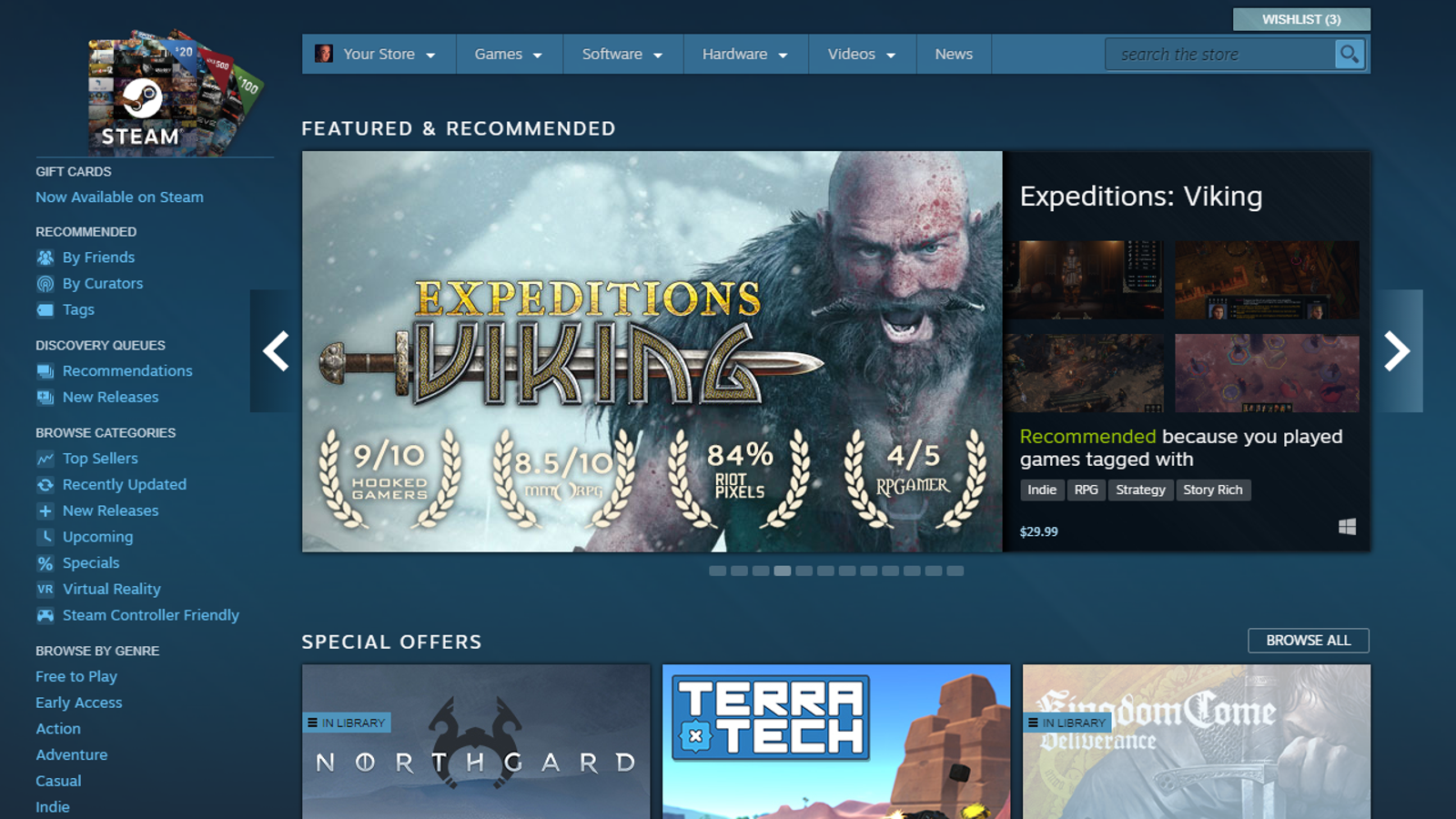Screen dimensions: 1456x819
Task: Open Top Sellers category
Action: 100,459
